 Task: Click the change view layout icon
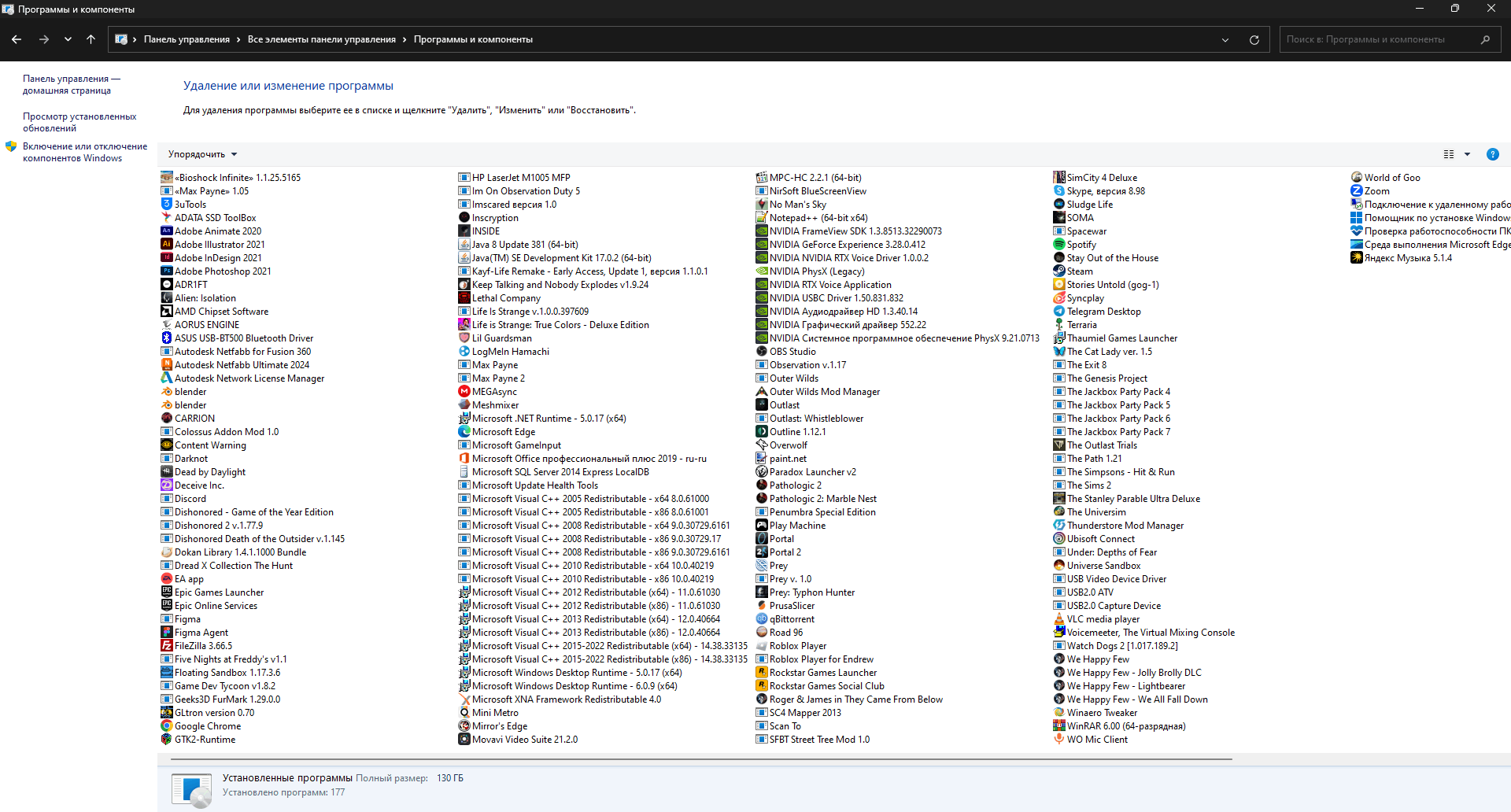1449,154
